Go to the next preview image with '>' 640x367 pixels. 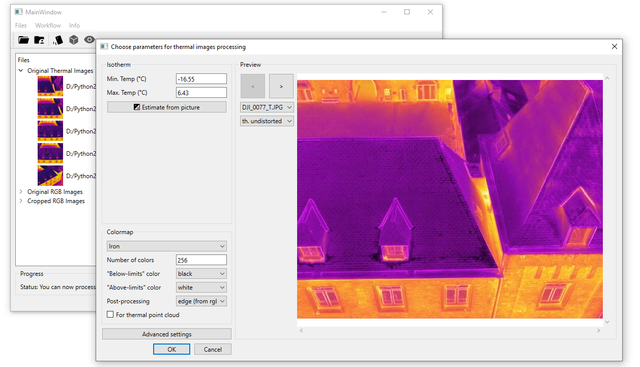(x=281, y=86)
